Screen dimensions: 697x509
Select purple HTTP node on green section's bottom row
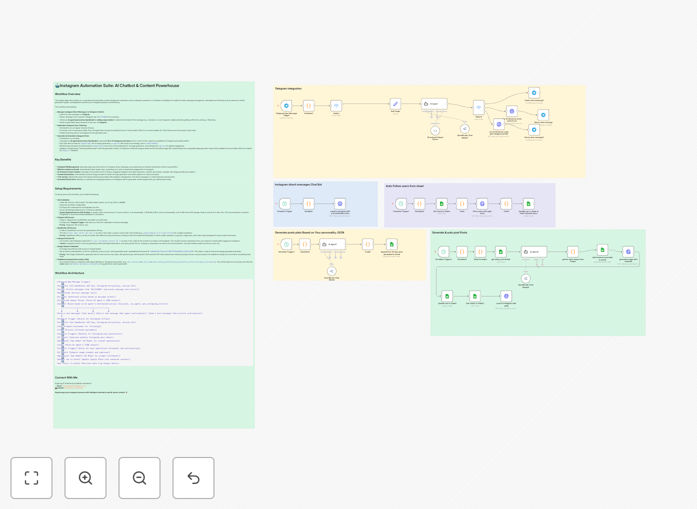point(506,296)
